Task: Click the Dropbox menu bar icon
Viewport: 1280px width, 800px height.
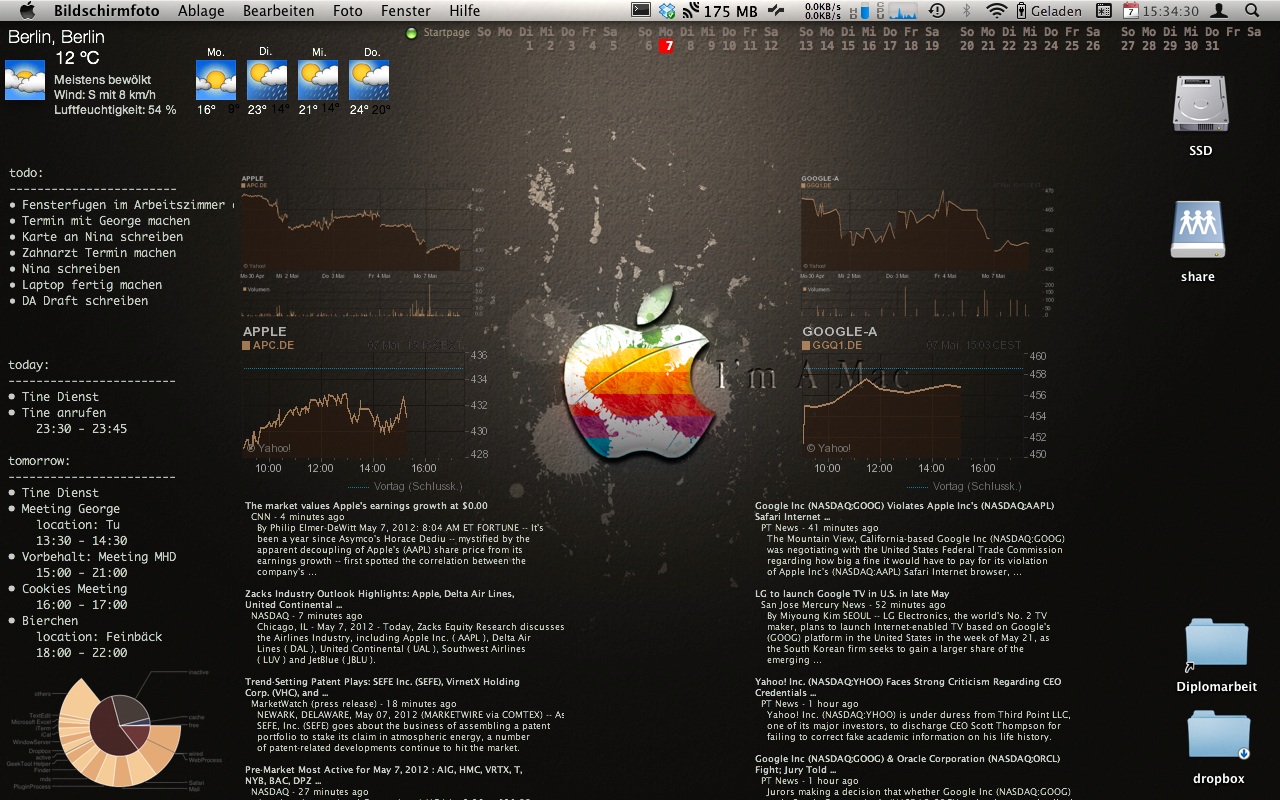Action: pyautogui.click(x=668, y=11)
